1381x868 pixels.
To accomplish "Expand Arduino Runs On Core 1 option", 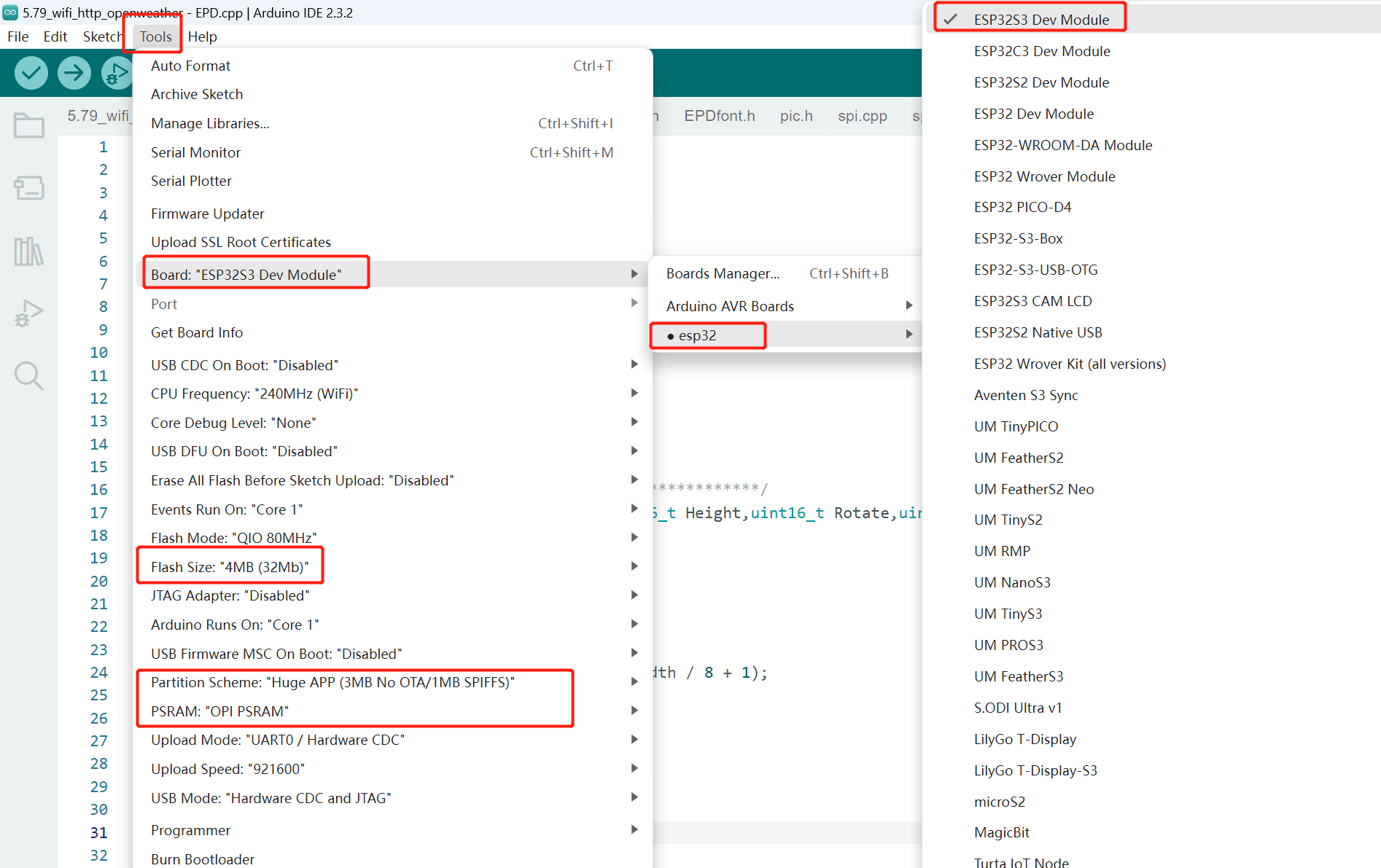I will click(392, 625).
